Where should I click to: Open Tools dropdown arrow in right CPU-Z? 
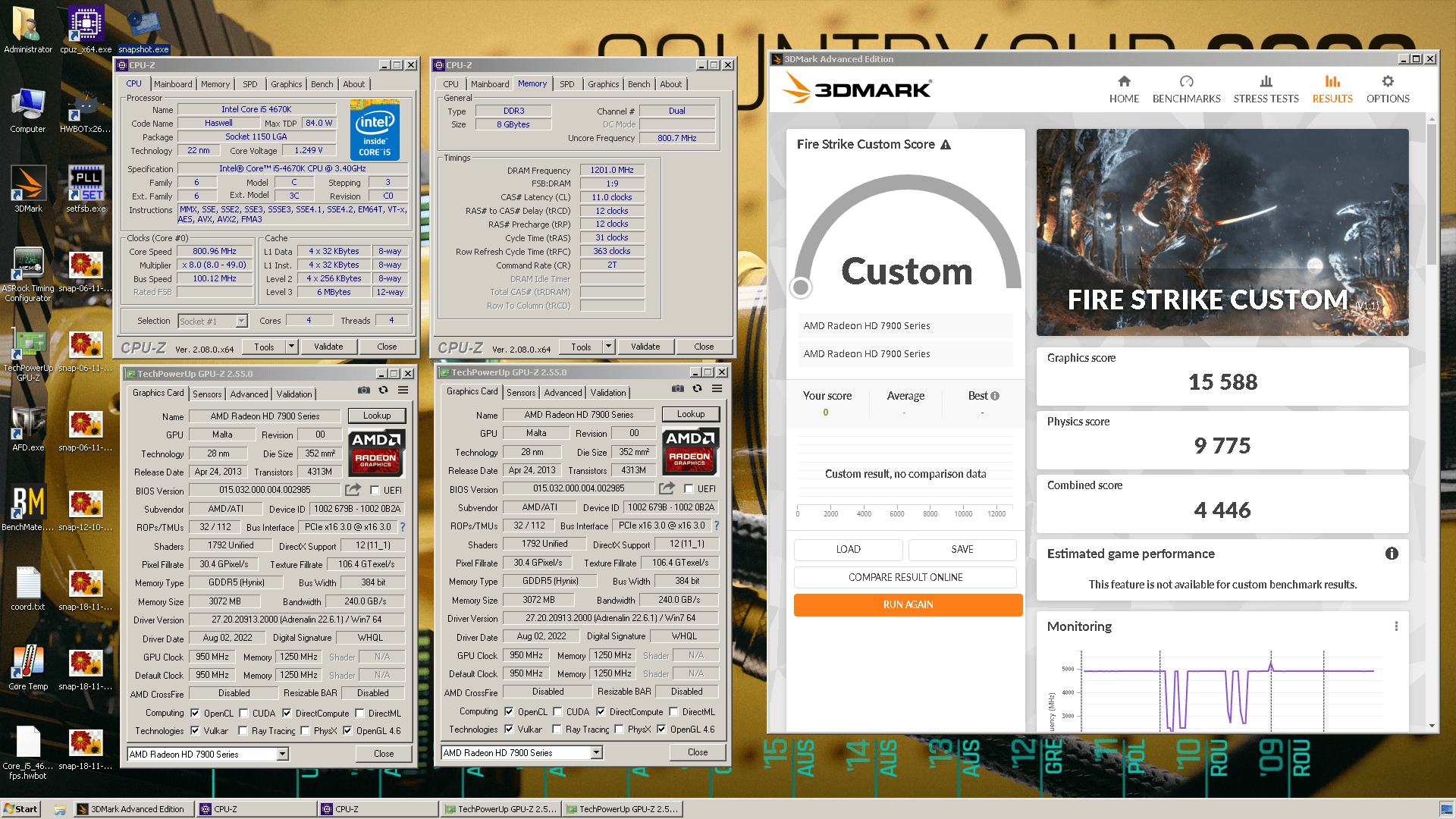pyautogui.click(x=608, y=347)
